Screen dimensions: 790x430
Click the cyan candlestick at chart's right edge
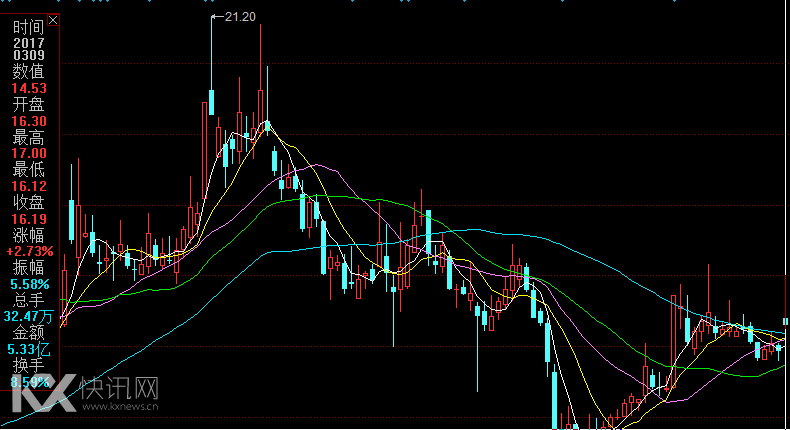785,321
